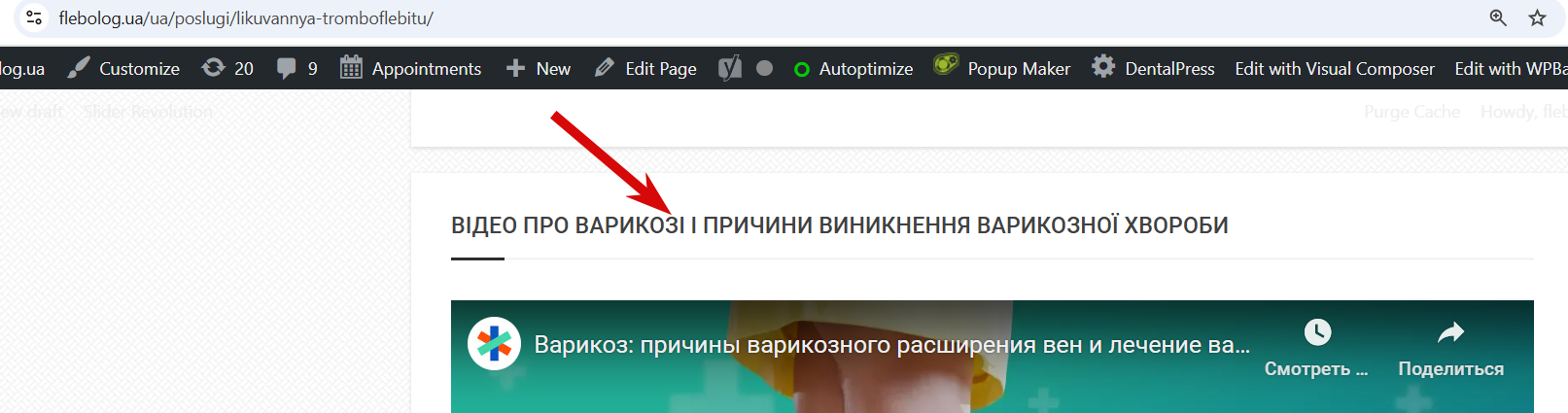This screenshot has width=1568, height=413.
Task: Click the YouTube channel logo on video
Action: [x=494, y=344]
